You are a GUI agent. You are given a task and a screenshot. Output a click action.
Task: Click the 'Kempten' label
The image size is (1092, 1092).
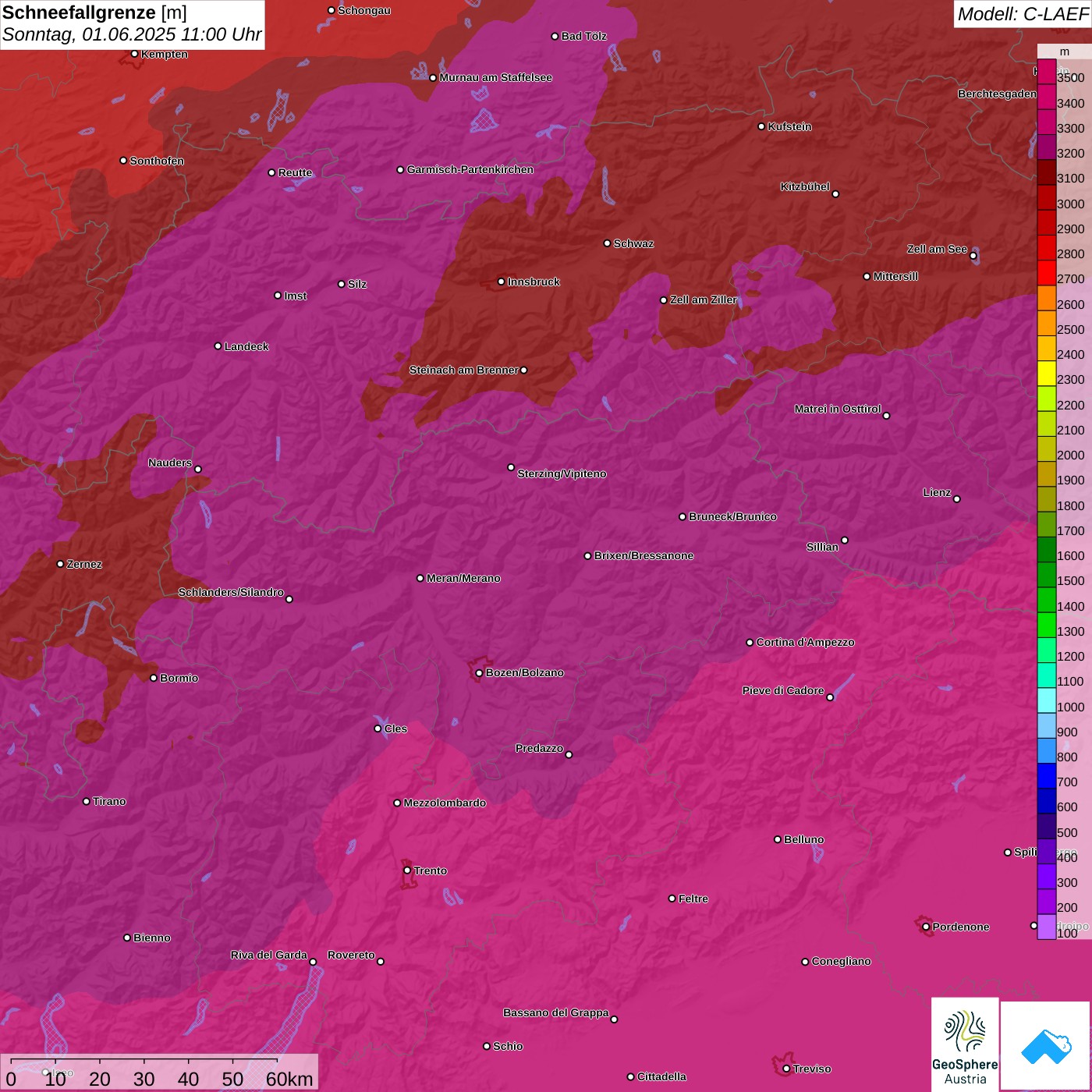pos(165,54)
